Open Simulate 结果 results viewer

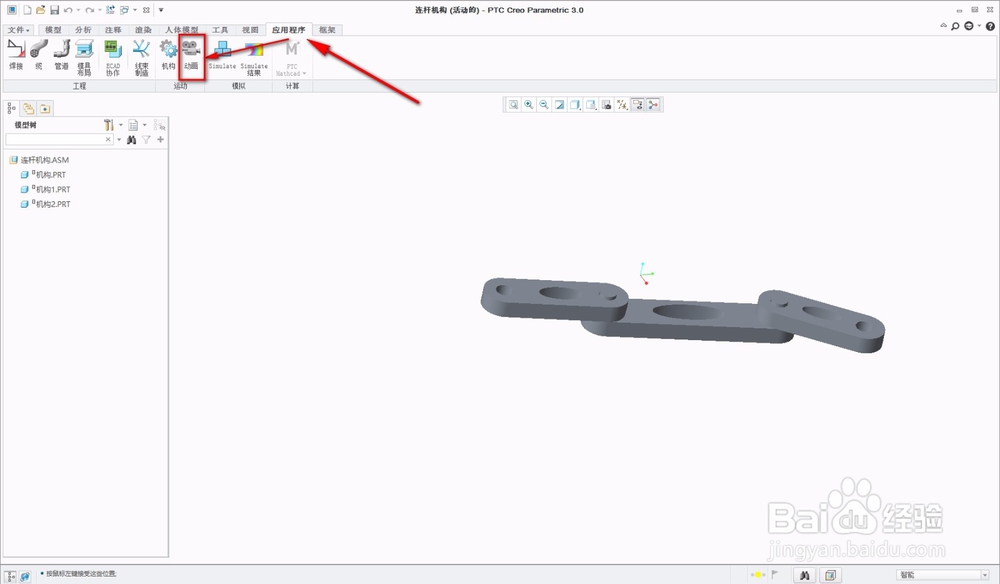pos(254,57)
